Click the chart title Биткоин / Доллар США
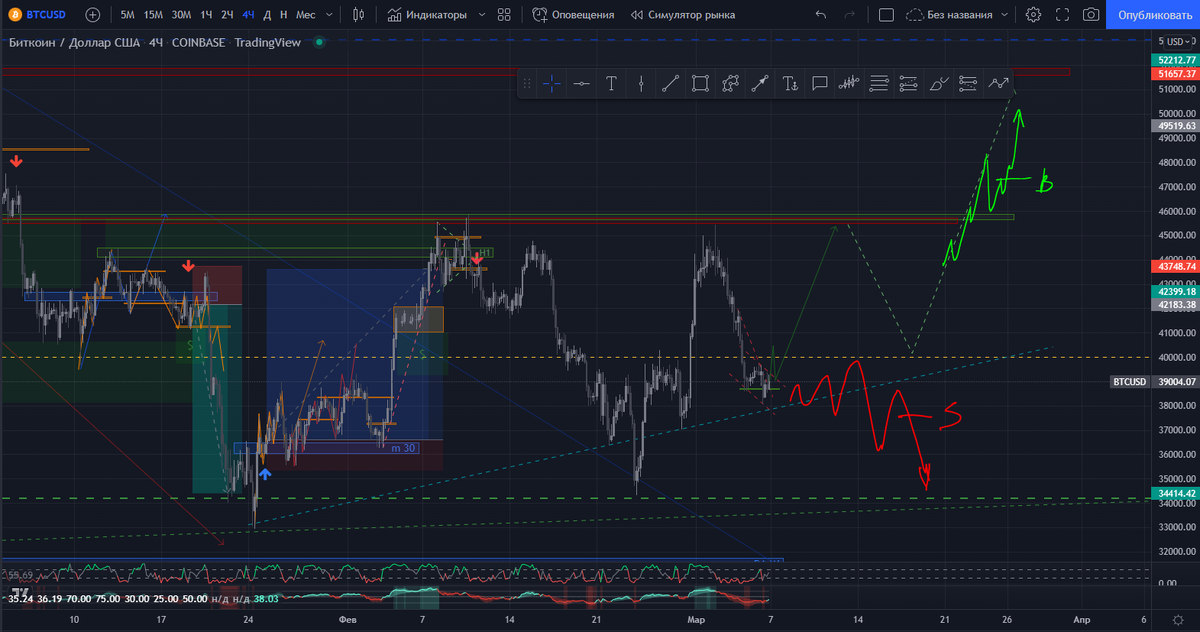Image resolution: width=1200 pixels, height=632 pixels. [76, 43]
